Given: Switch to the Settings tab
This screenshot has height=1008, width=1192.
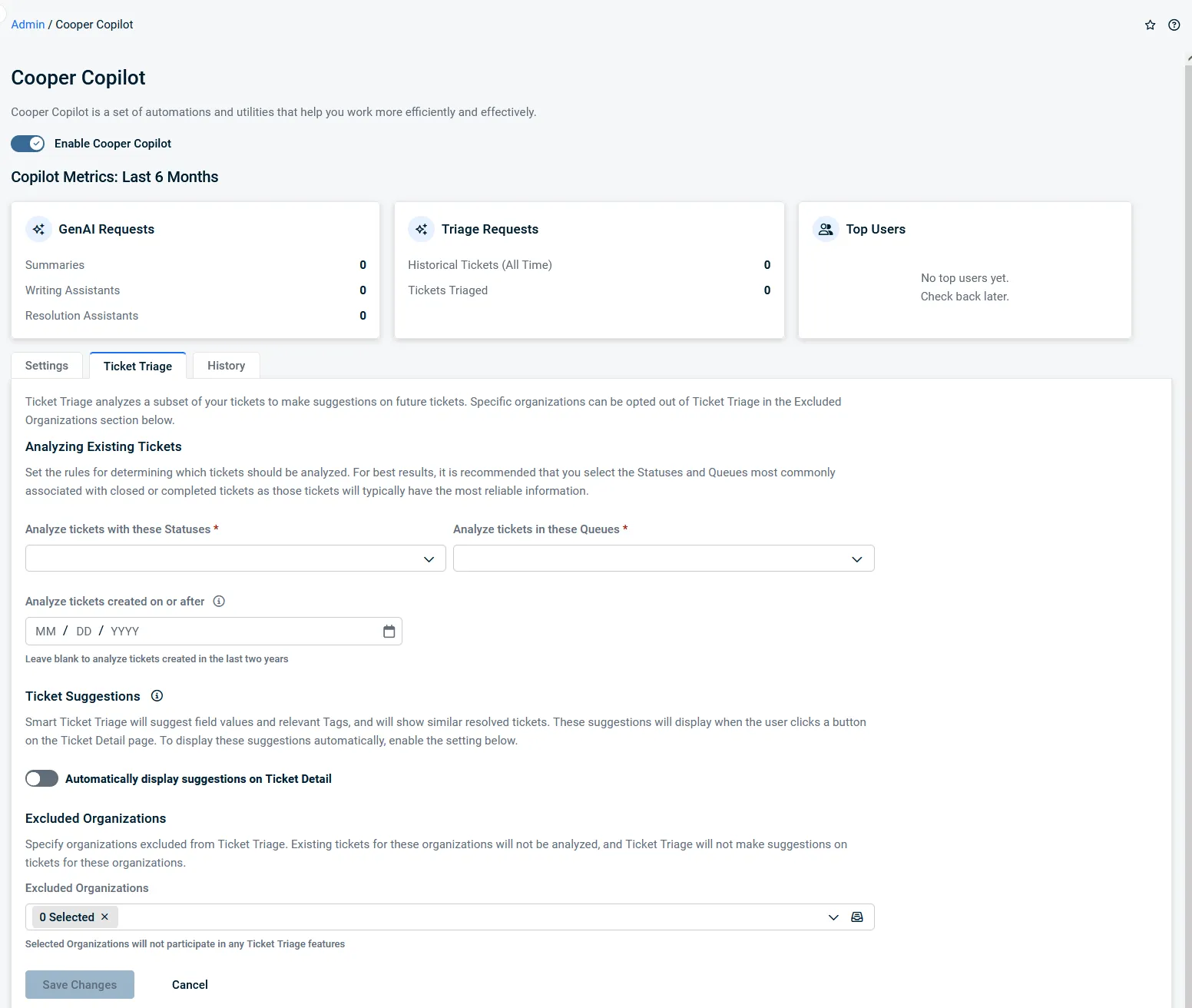Looking at the screenshot, I should (x=47, y=366).
